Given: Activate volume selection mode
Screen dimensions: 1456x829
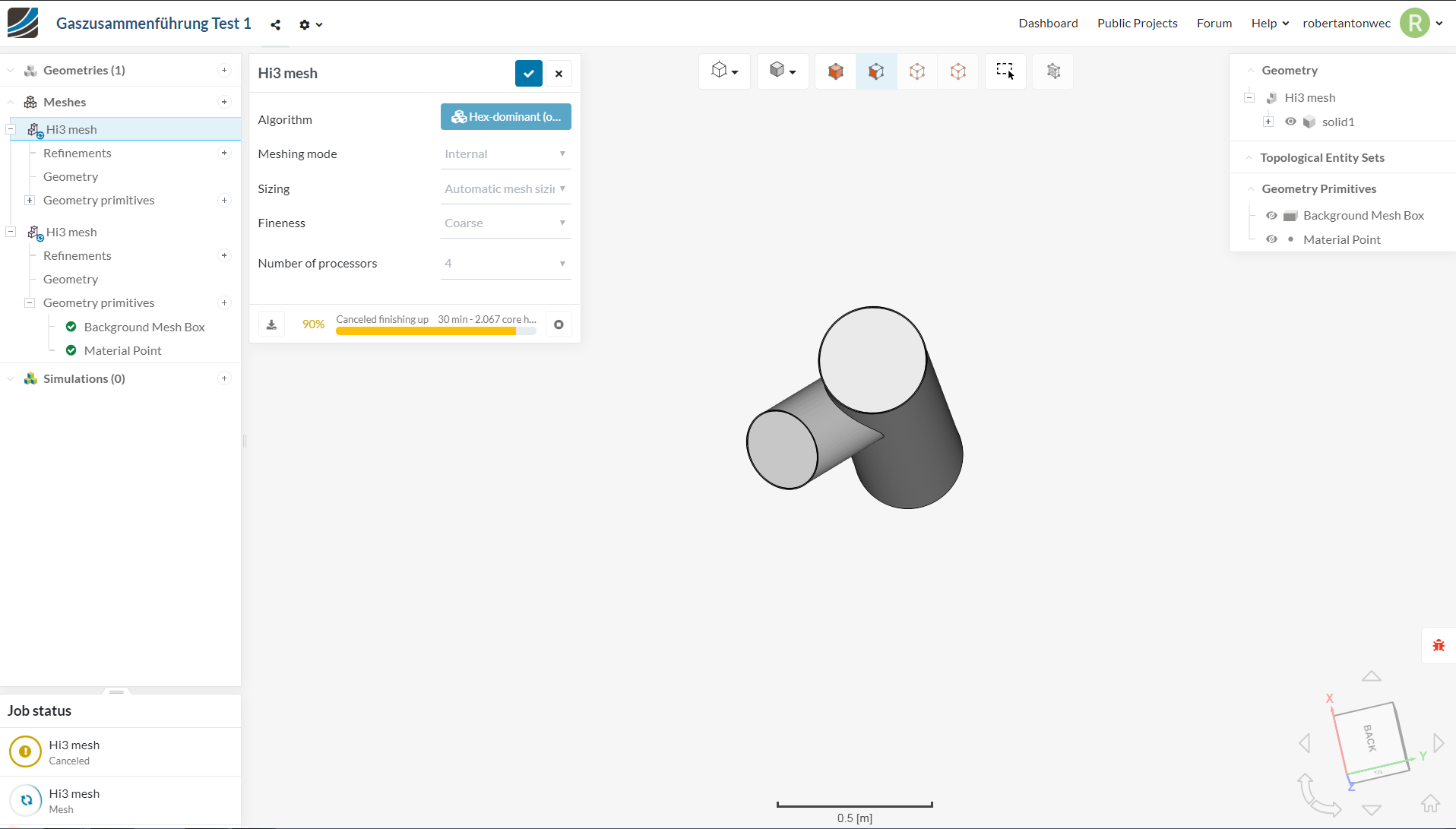Looking at the screenshot, I should 836,71.
